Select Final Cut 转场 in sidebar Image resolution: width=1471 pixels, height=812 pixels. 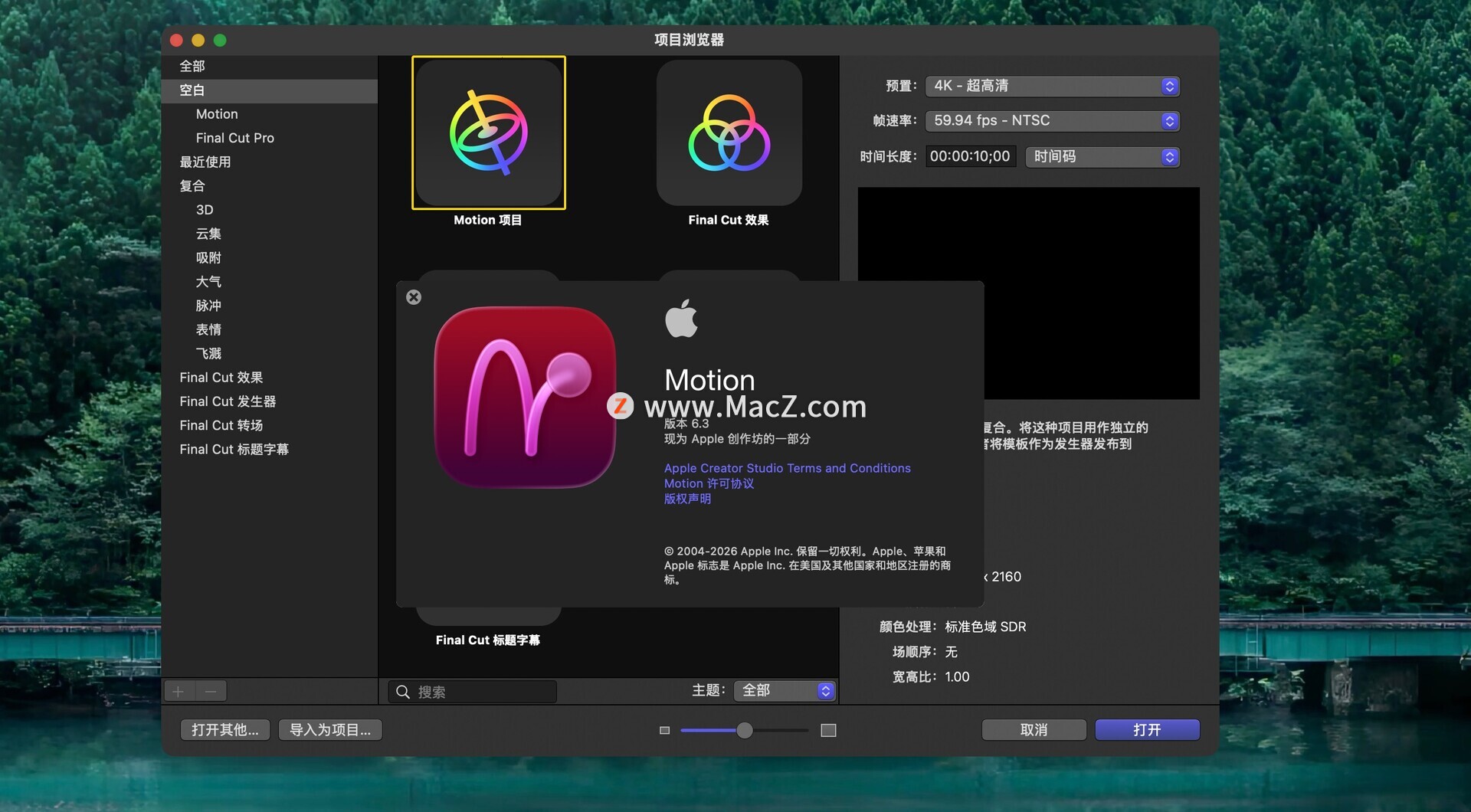pos(270,425)
